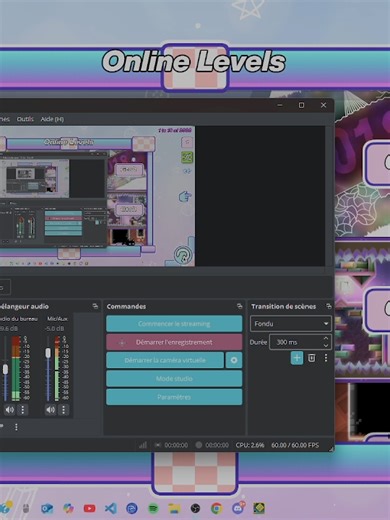Open Google Chrome from the taskbar
Screen dimensions: 390x520
coord(217,508)
